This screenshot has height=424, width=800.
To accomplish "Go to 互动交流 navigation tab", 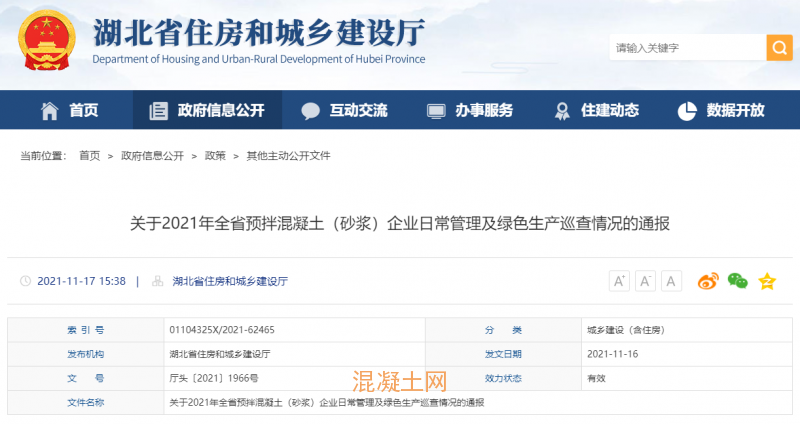I will [345, 110].
